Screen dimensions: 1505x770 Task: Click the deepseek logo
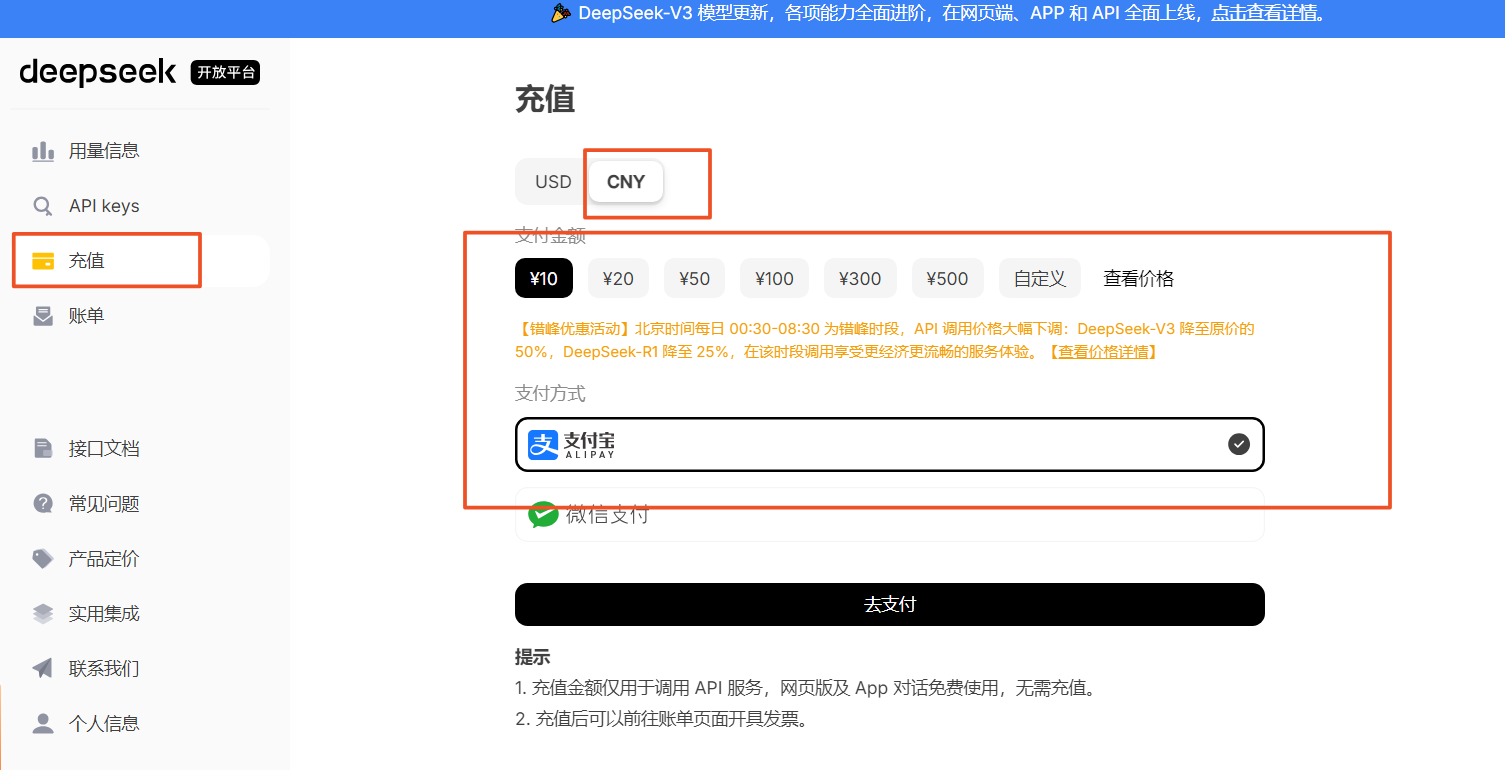tap(97, 72)
